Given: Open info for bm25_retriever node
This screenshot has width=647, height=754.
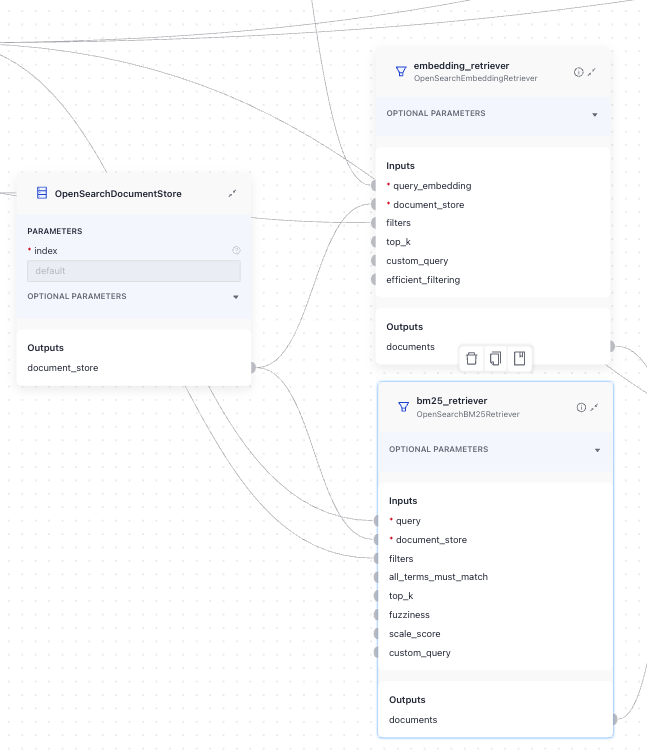Looking at the screenshot, I should pyautogui.click(x=581, y=407).
